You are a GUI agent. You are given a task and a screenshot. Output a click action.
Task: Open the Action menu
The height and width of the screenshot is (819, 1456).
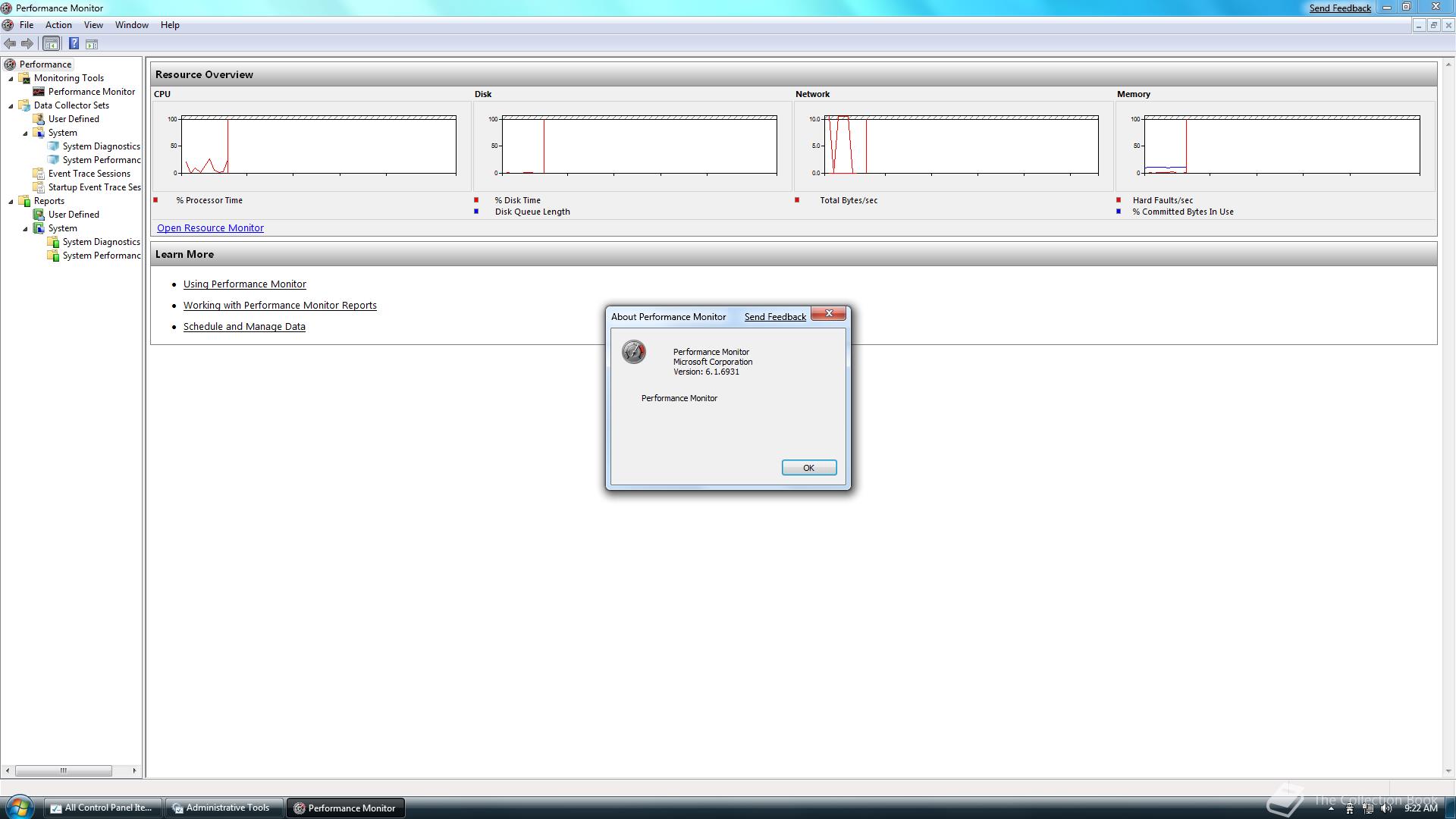tap(58, 25)
